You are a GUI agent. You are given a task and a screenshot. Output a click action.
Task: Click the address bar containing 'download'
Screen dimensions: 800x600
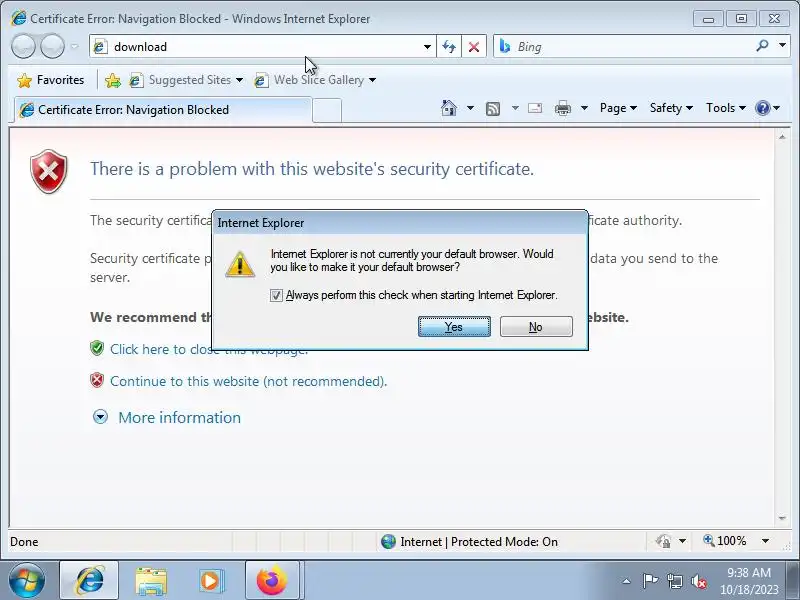[x=263, y=46]
